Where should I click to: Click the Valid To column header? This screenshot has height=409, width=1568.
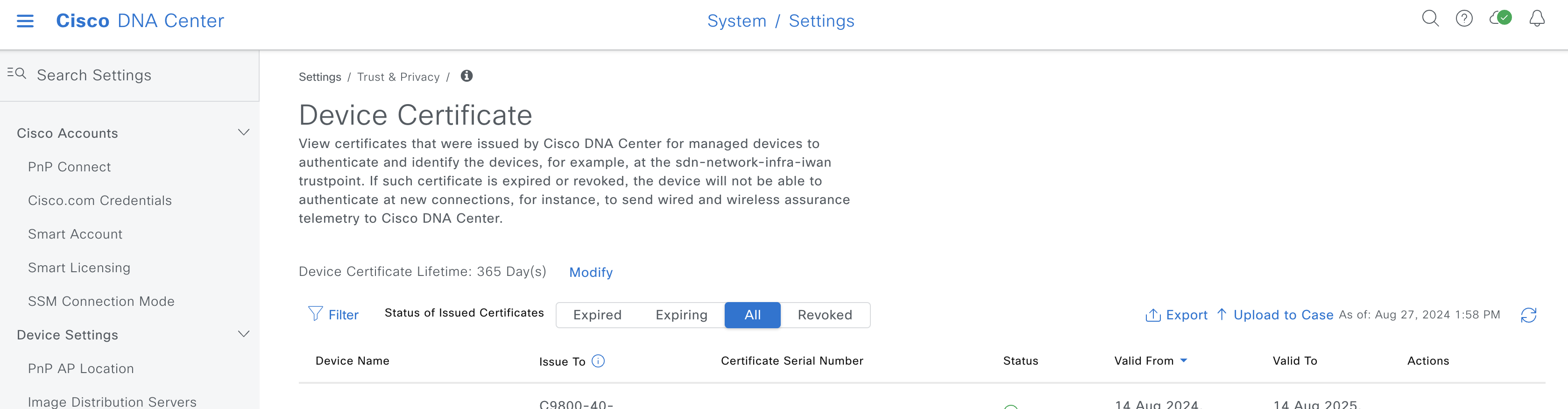click(1295, 361)
